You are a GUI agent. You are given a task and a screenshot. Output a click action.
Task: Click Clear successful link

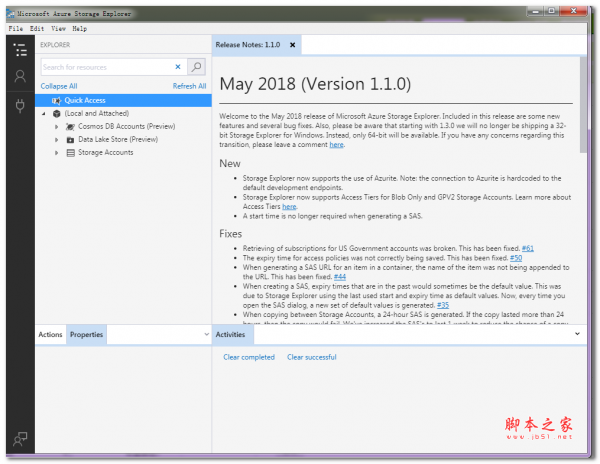pyautogui.click(x=311, y=357)
